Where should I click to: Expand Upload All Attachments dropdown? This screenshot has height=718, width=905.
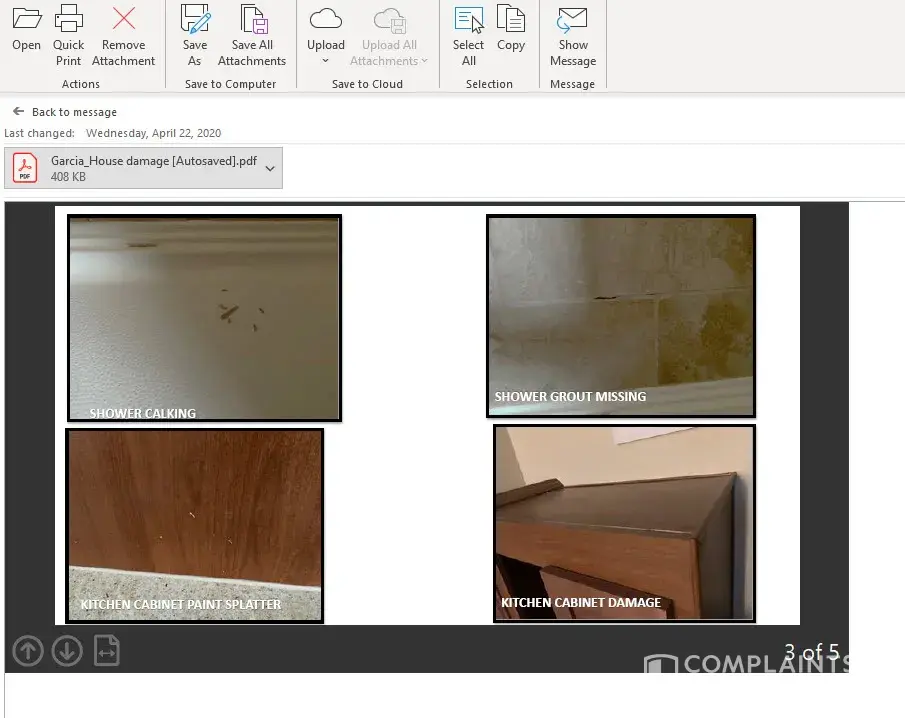(x=424, y=61)
